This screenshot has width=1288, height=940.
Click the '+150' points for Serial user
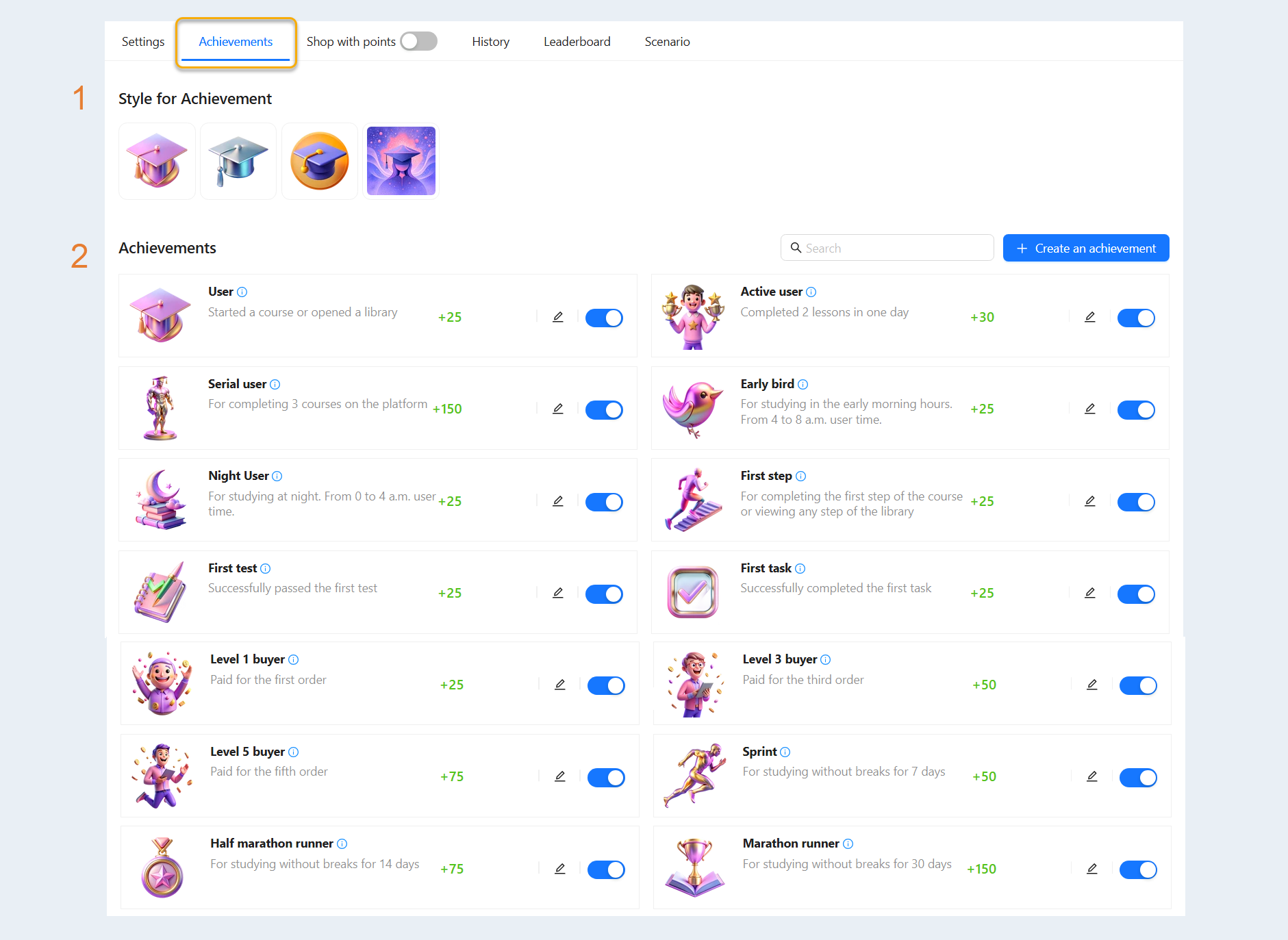[447, 409]
